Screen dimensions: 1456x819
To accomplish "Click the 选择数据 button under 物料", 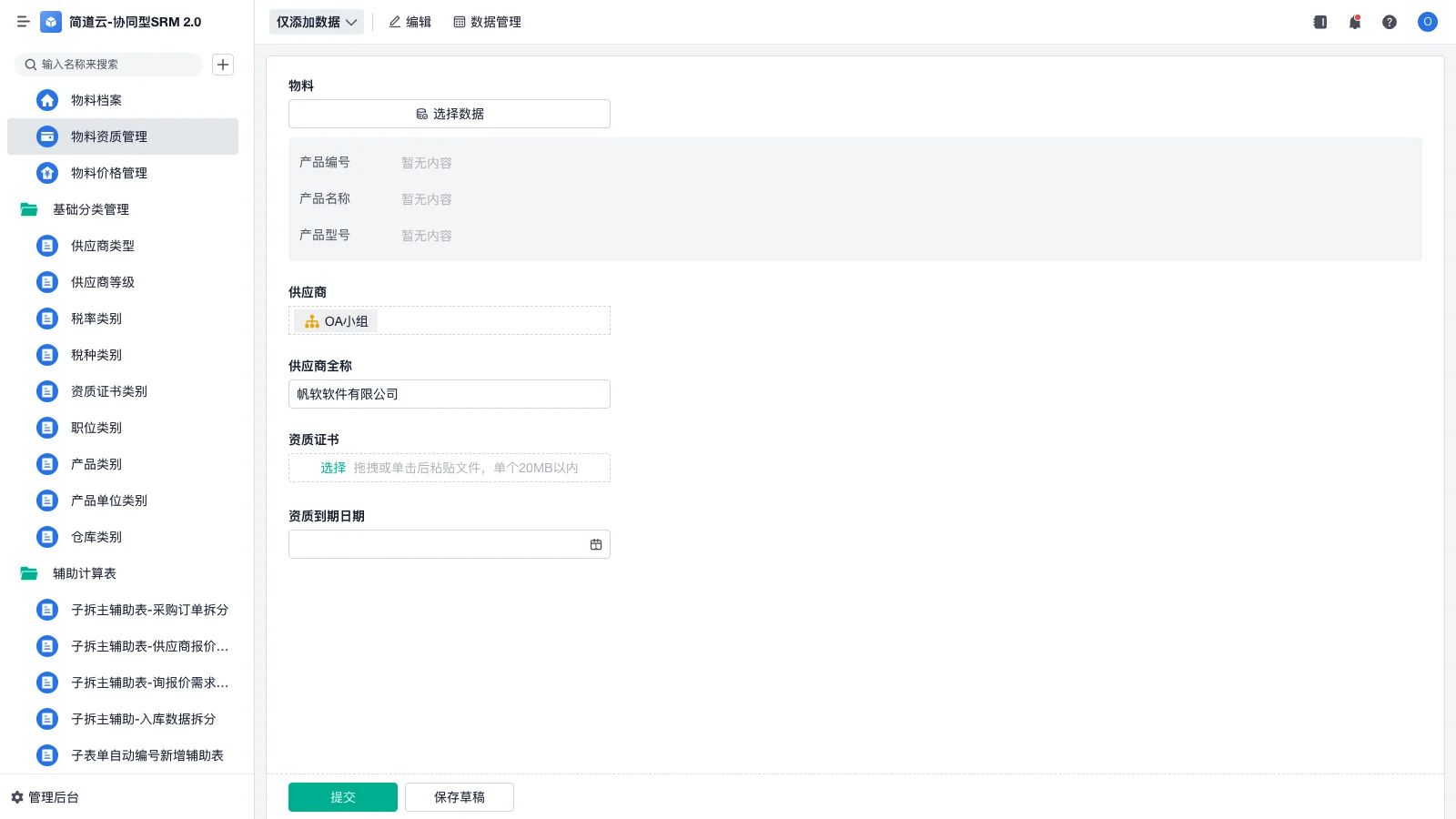I will [x=450, y=114].
